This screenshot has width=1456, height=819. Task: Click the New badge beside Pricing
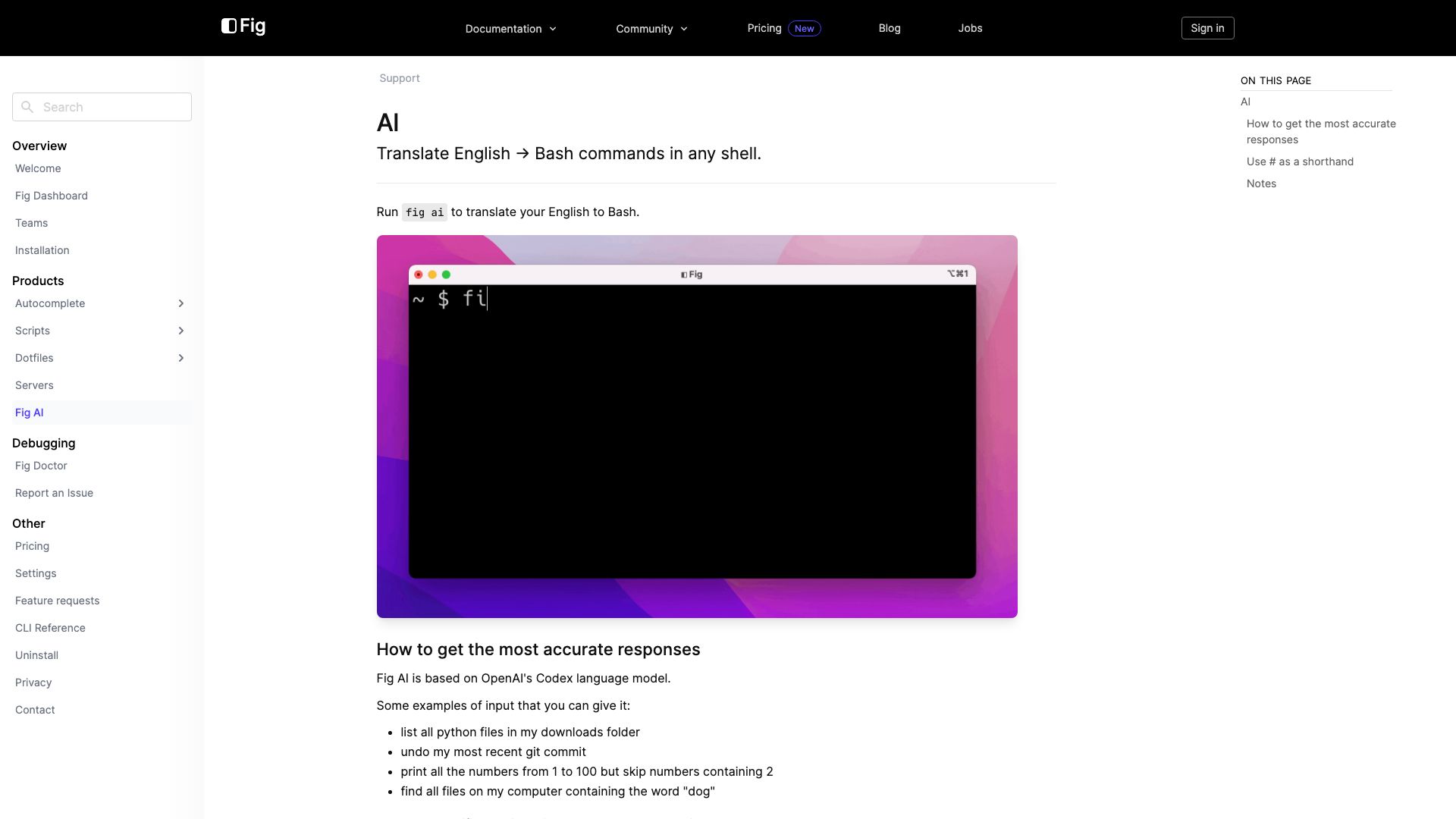[805, 29]
